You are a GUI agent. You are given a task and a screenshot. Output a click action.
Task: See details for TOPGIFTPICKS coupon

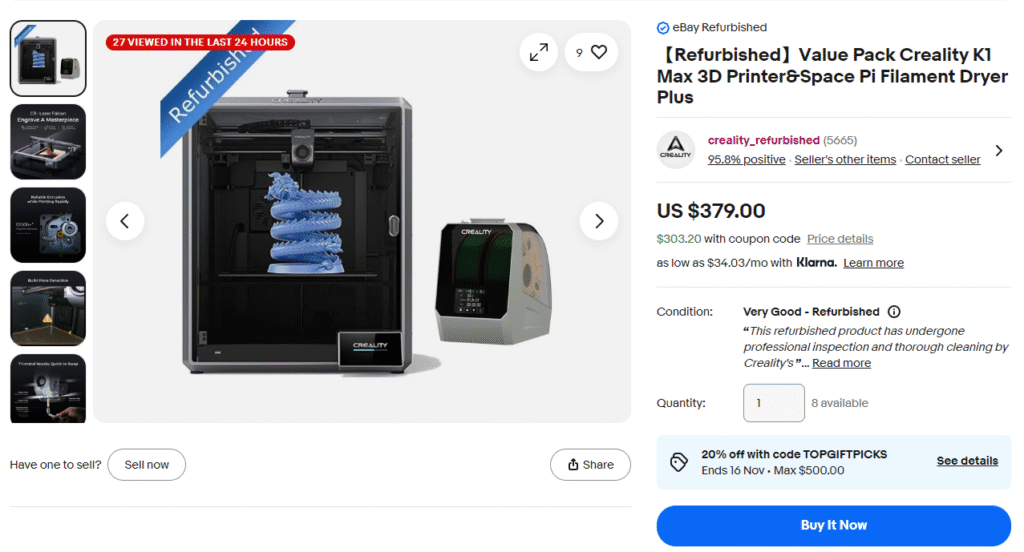pyautogui.click(x=967, y=461)
